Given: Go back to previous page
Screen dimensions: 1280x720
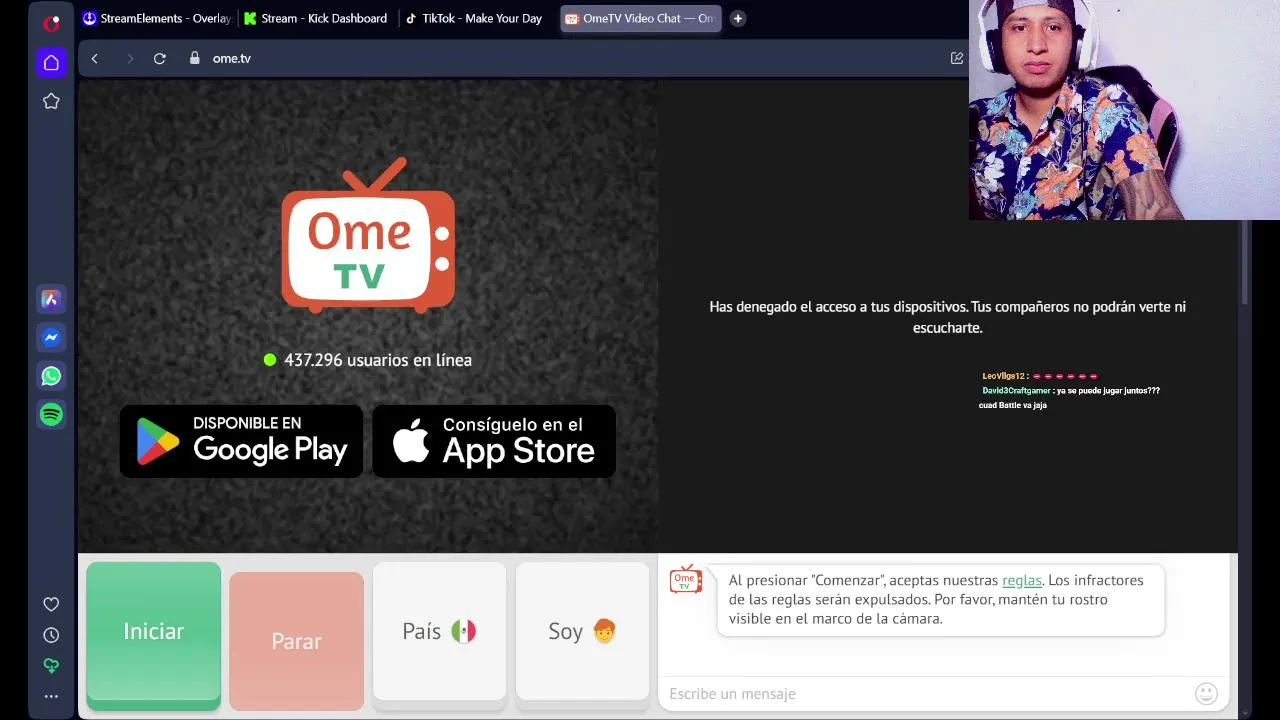Looking at the screenshot, I should 95,59.
